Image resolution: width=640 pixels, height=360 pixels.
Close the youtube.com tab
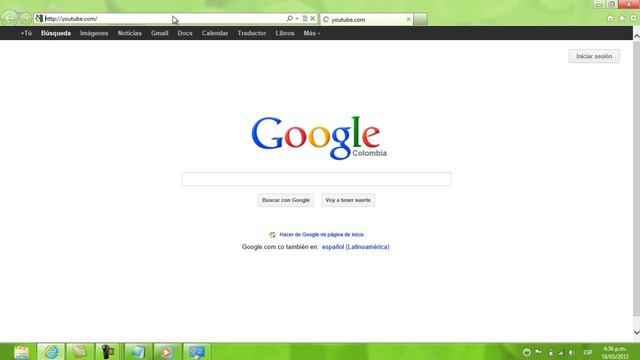(408, 19)
